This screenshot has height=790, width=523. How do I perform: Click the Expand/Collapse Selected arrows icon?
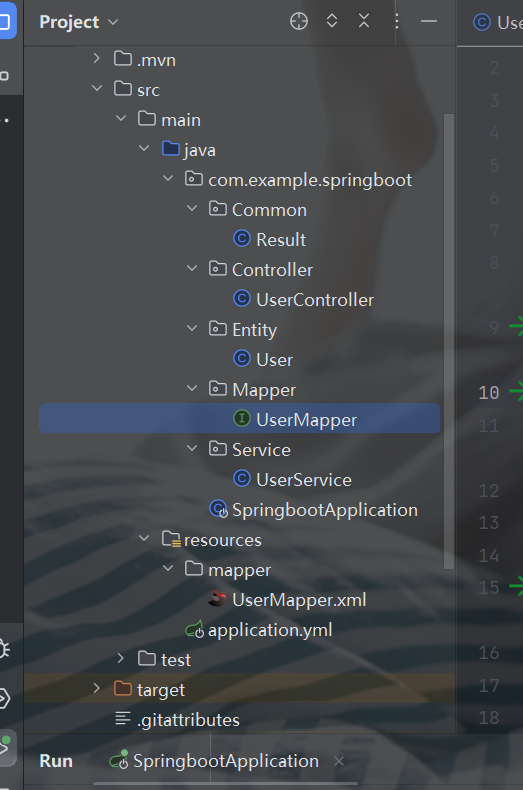click(332, 21)
